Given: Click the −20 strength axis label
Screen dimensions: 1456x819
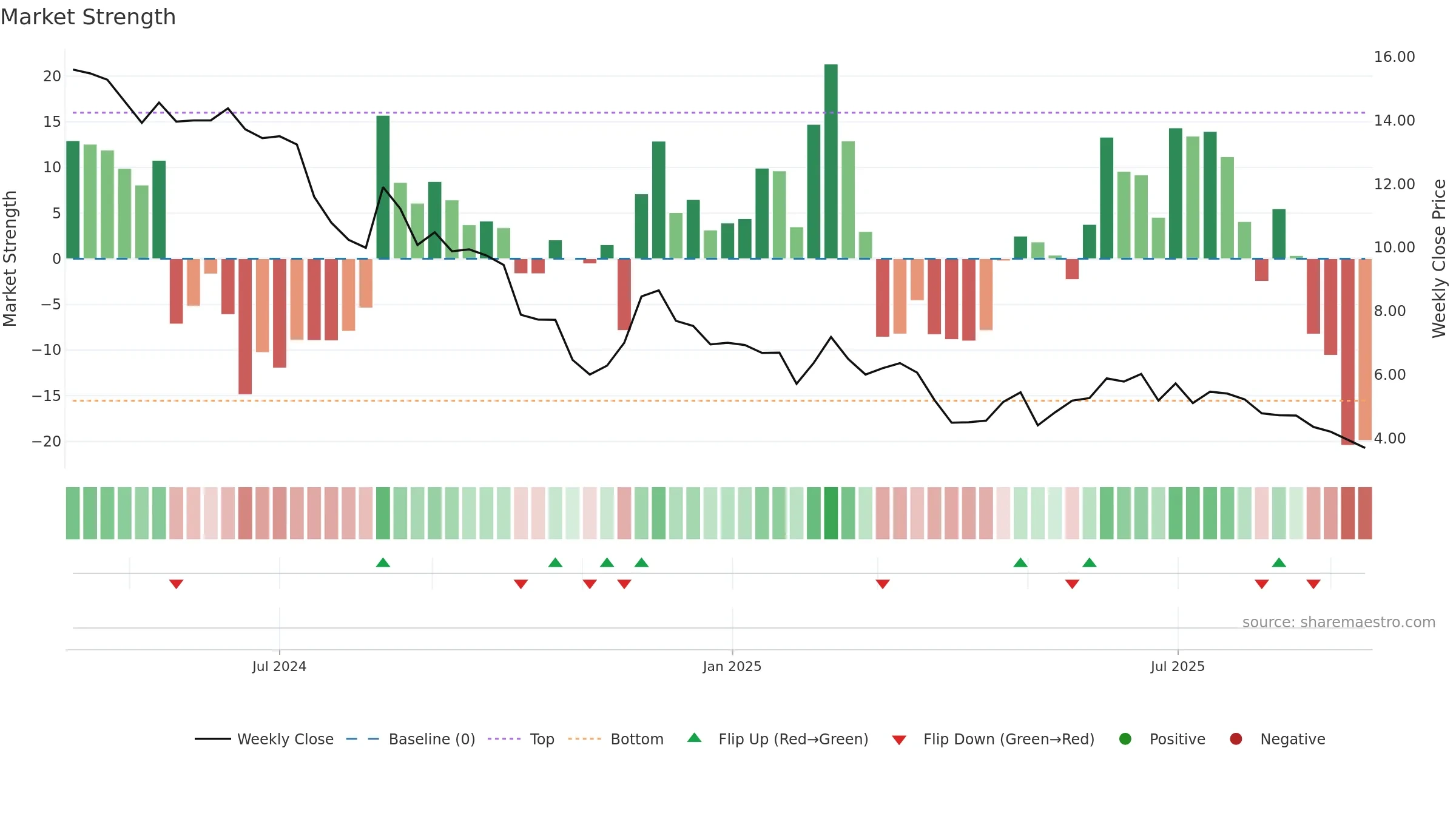Looking at the screenshot, I should tap(46, 441).
